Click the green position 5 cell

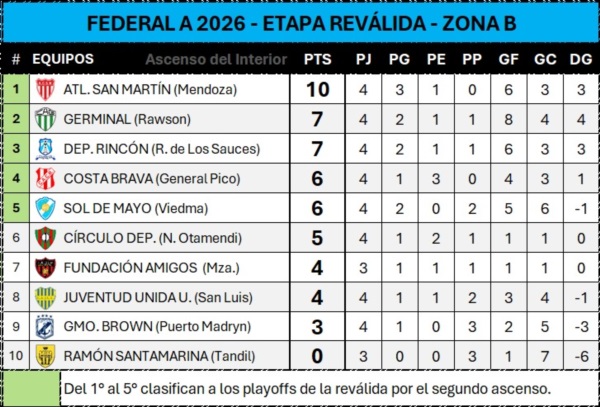click(x=16, y=208)
